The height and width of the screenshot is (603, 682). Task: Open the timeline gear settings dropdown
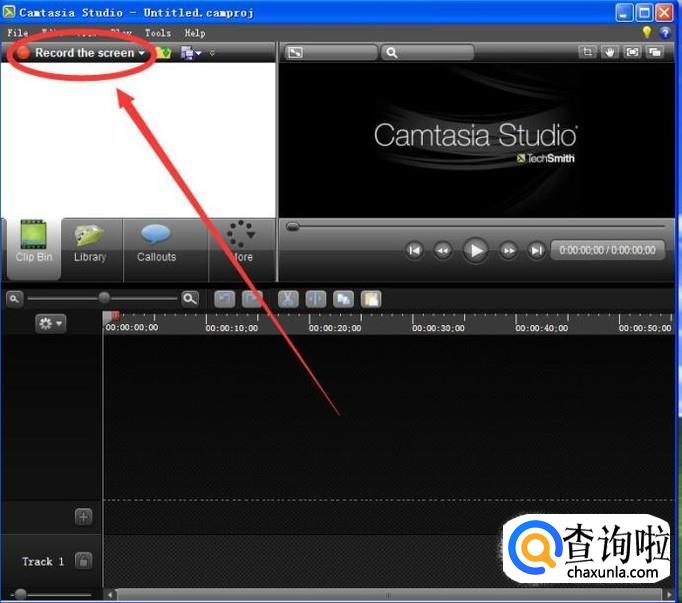coord(50,323)
